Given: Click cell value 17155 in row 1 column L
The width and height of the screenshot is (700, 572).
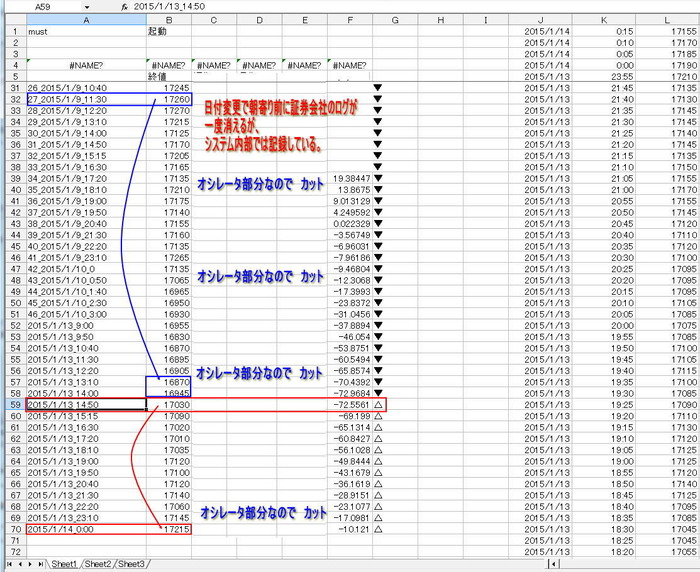Looking at the screenshot, I should tap(667, 32).
